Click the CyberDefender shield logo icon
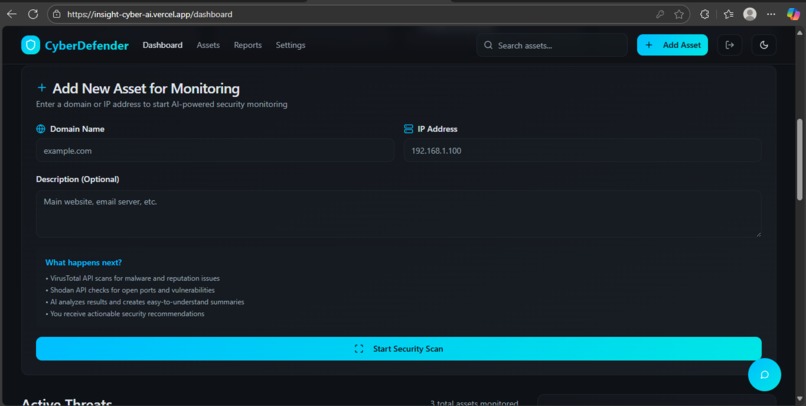 (30, 45)
